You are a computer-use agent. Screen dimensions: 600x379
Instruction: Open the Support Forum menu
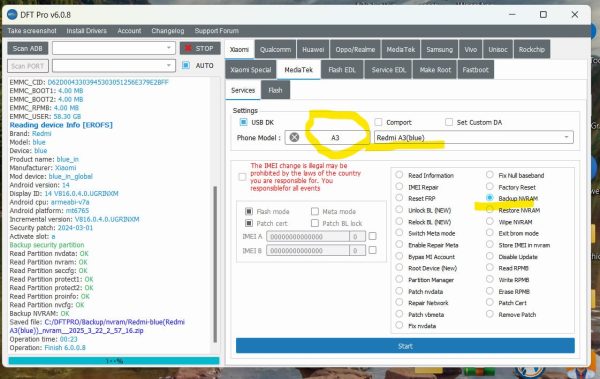pos(217,31)
